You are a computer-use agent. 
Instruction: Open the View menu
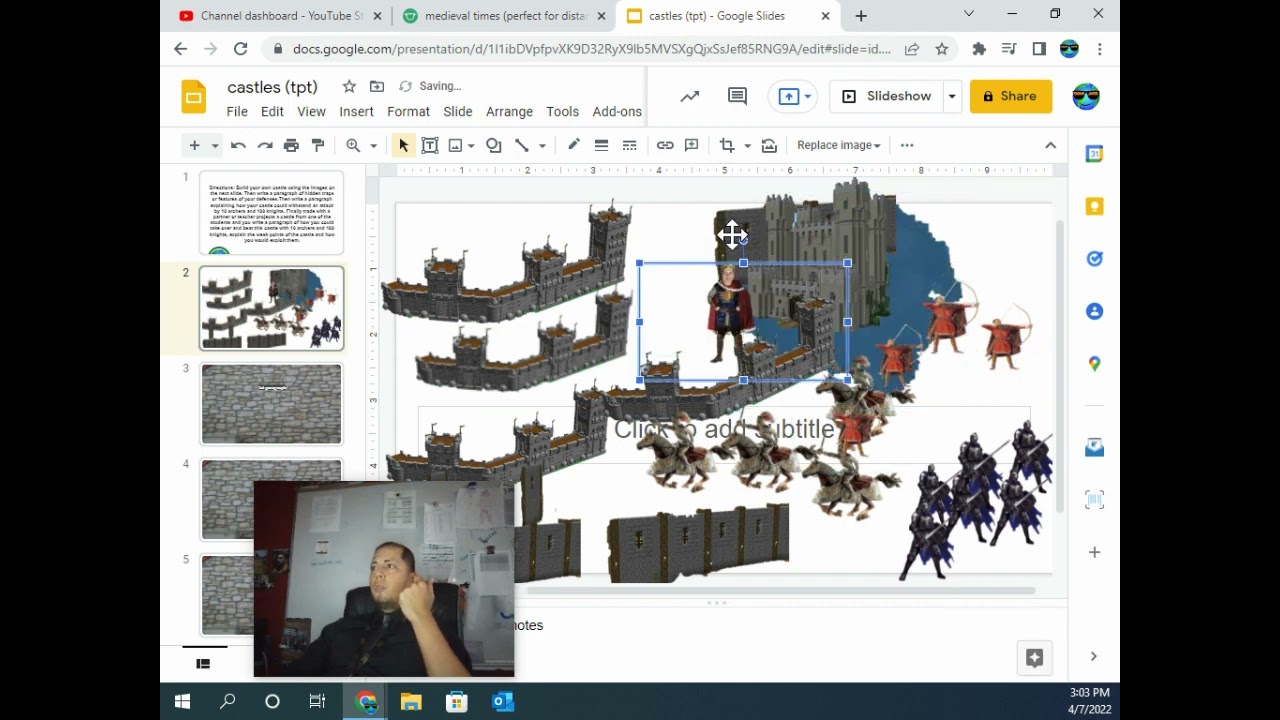pos(311,111)
